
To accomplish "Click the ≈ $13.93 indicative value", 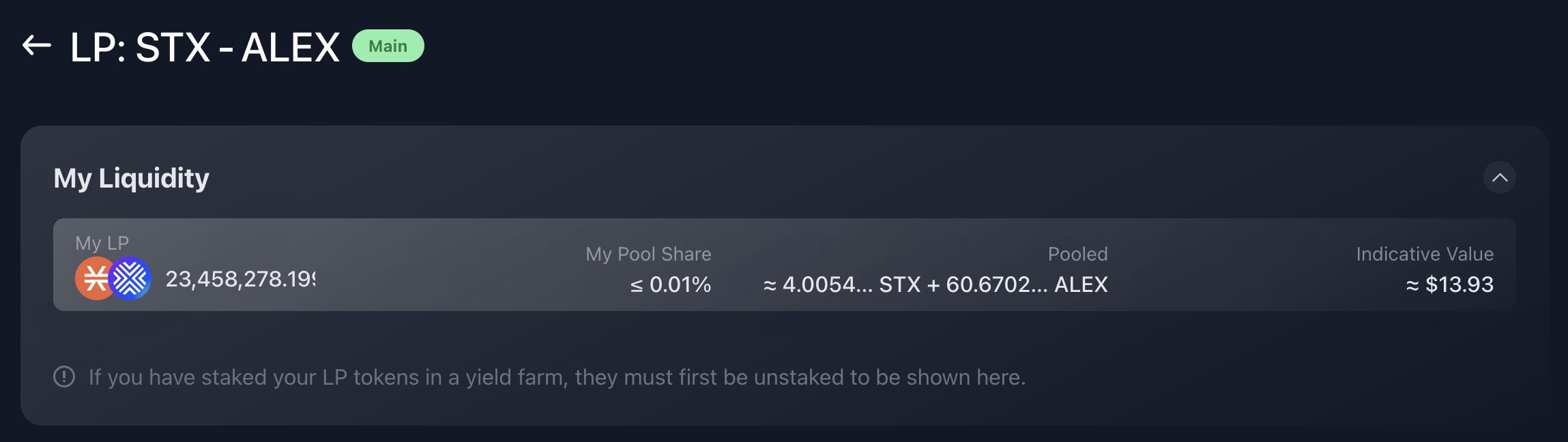I will (1450, 284).
